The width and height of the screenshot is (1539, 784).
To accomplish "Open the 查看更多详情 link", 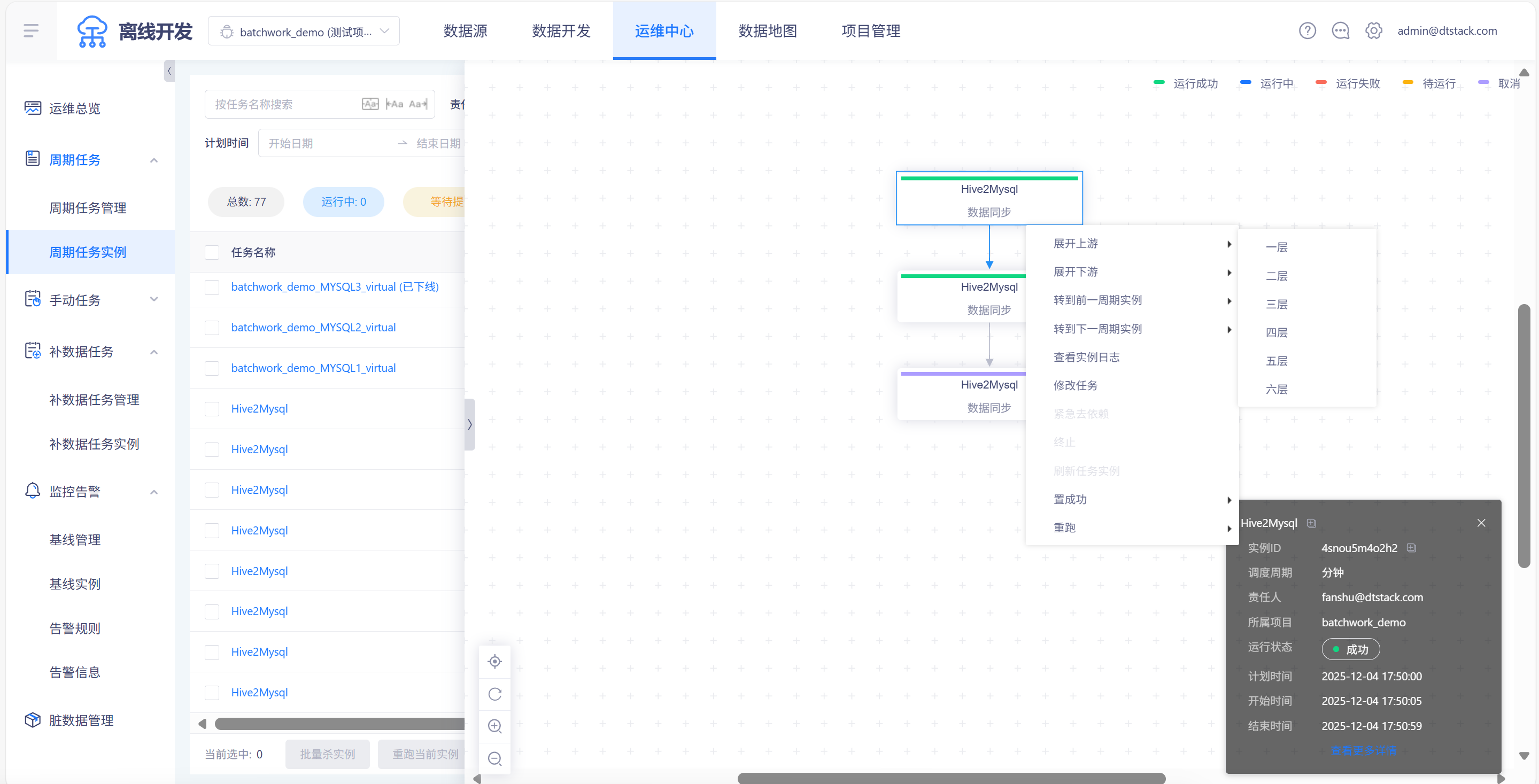I will point(1363,750).
